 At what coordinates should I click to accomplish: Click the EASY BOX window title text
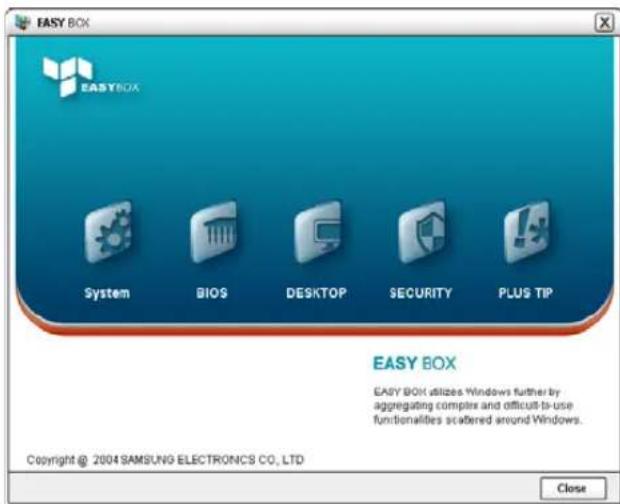pos(63,23)
